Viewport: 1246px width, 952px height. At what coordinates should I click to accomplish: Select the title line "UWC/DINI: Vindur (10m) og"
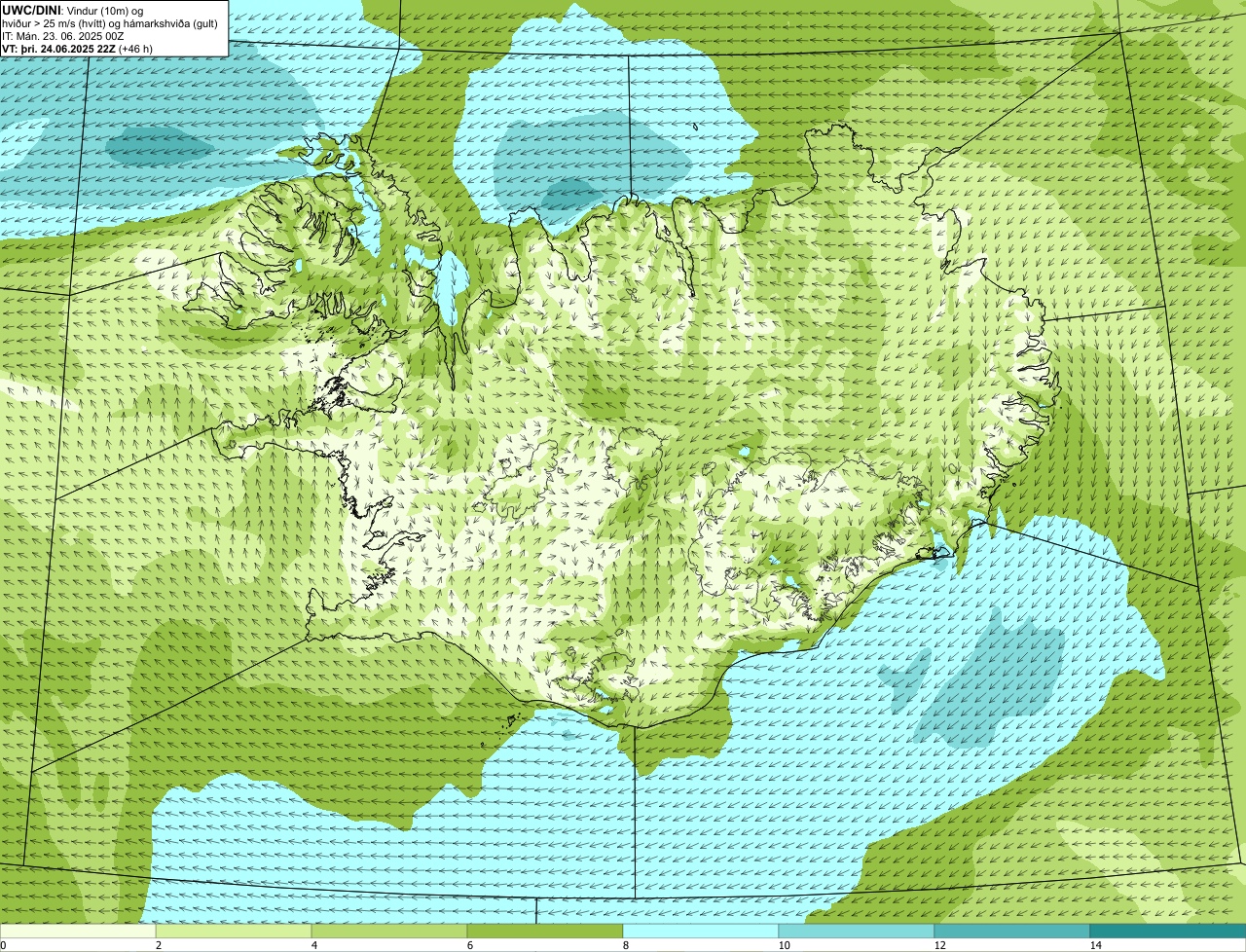[73, 10]
